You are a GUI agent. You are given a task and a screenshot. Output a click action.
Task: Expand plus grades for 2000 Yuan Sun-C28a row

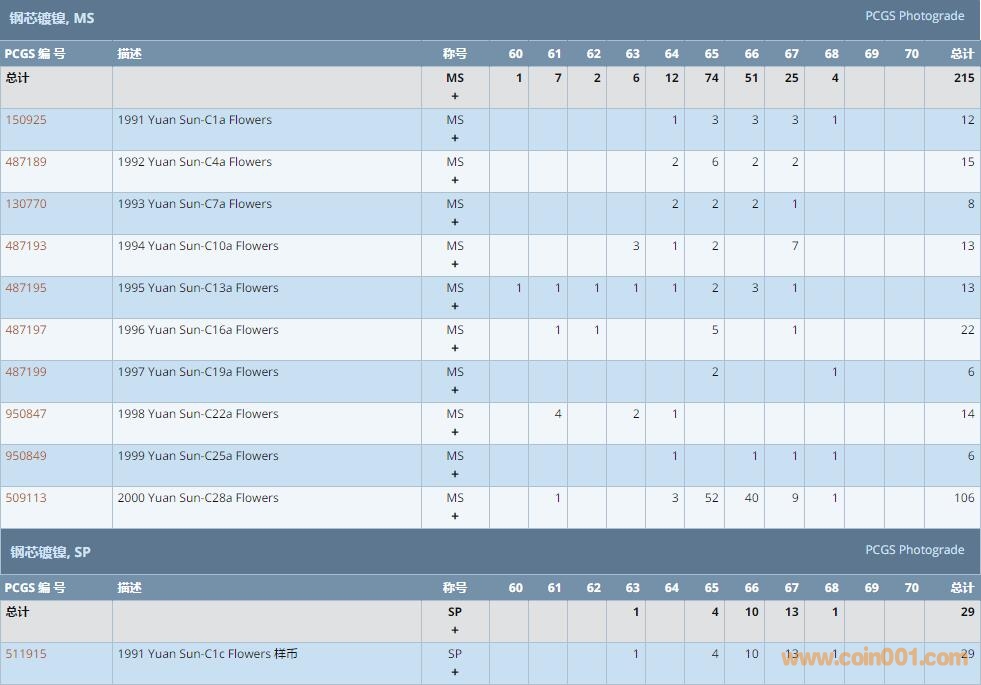[455, 517]
